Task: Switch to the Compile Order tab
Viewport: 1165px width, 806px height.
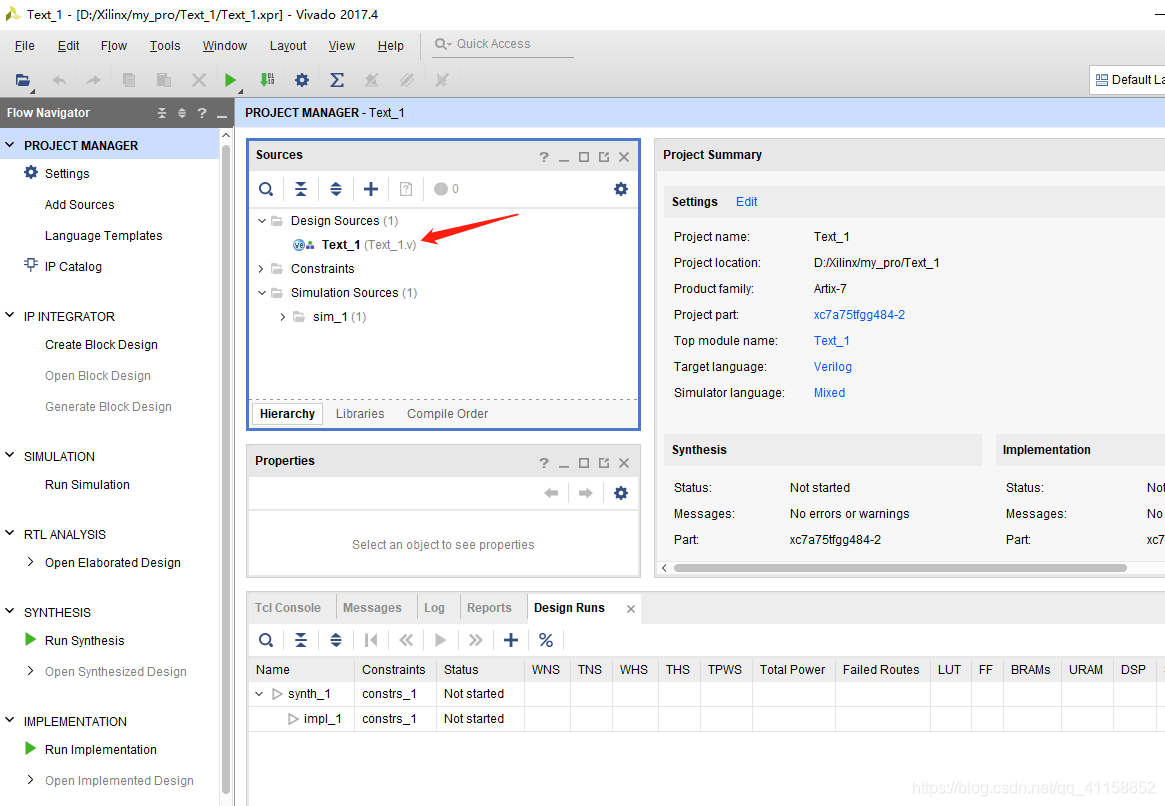Action: [x=447, y=414]
